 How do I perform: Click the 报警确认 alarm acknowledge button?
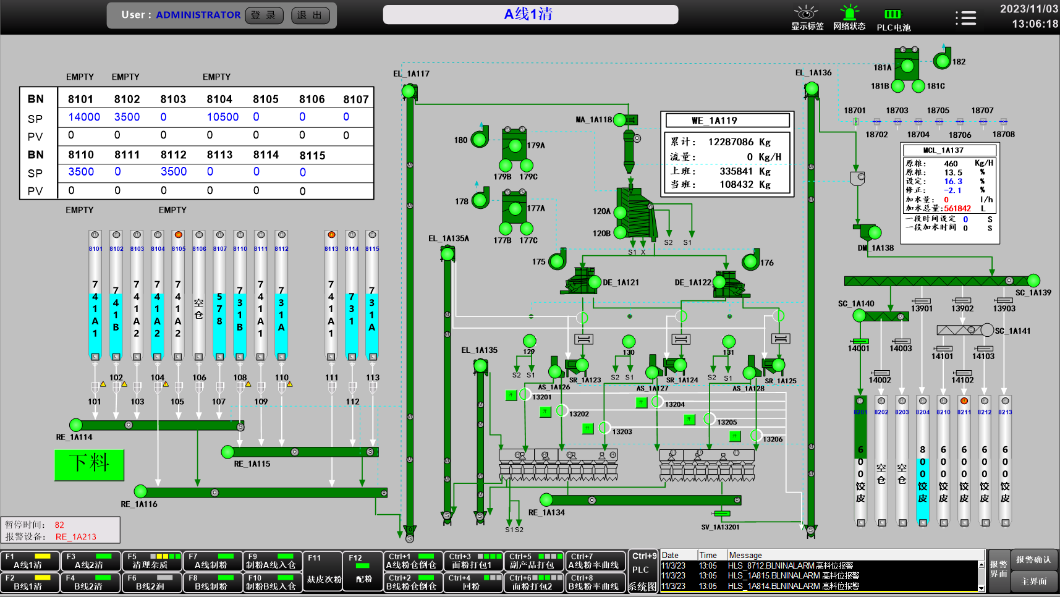[1033, 559]
